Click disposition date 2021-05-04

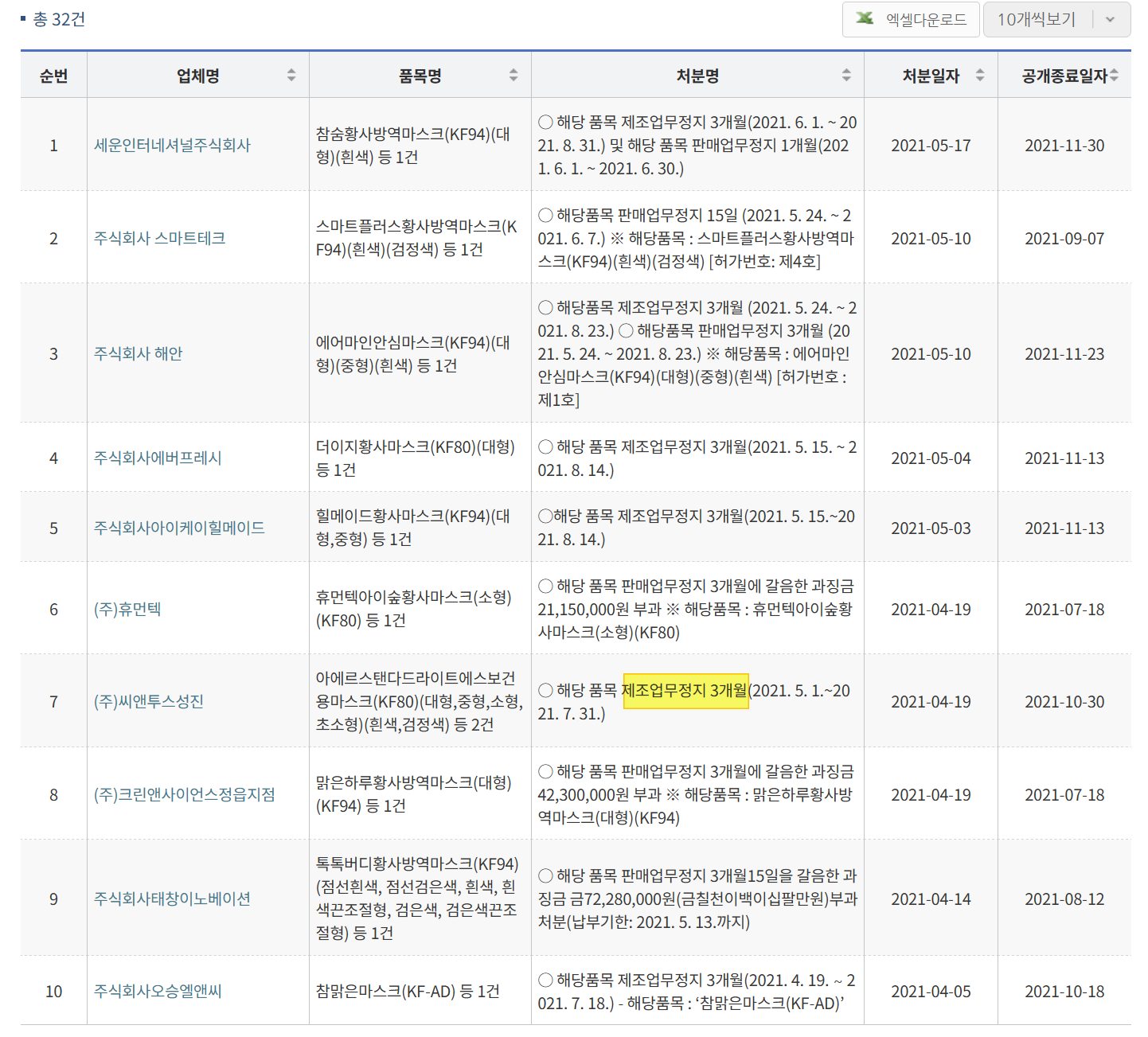click(x=931, y=458)
